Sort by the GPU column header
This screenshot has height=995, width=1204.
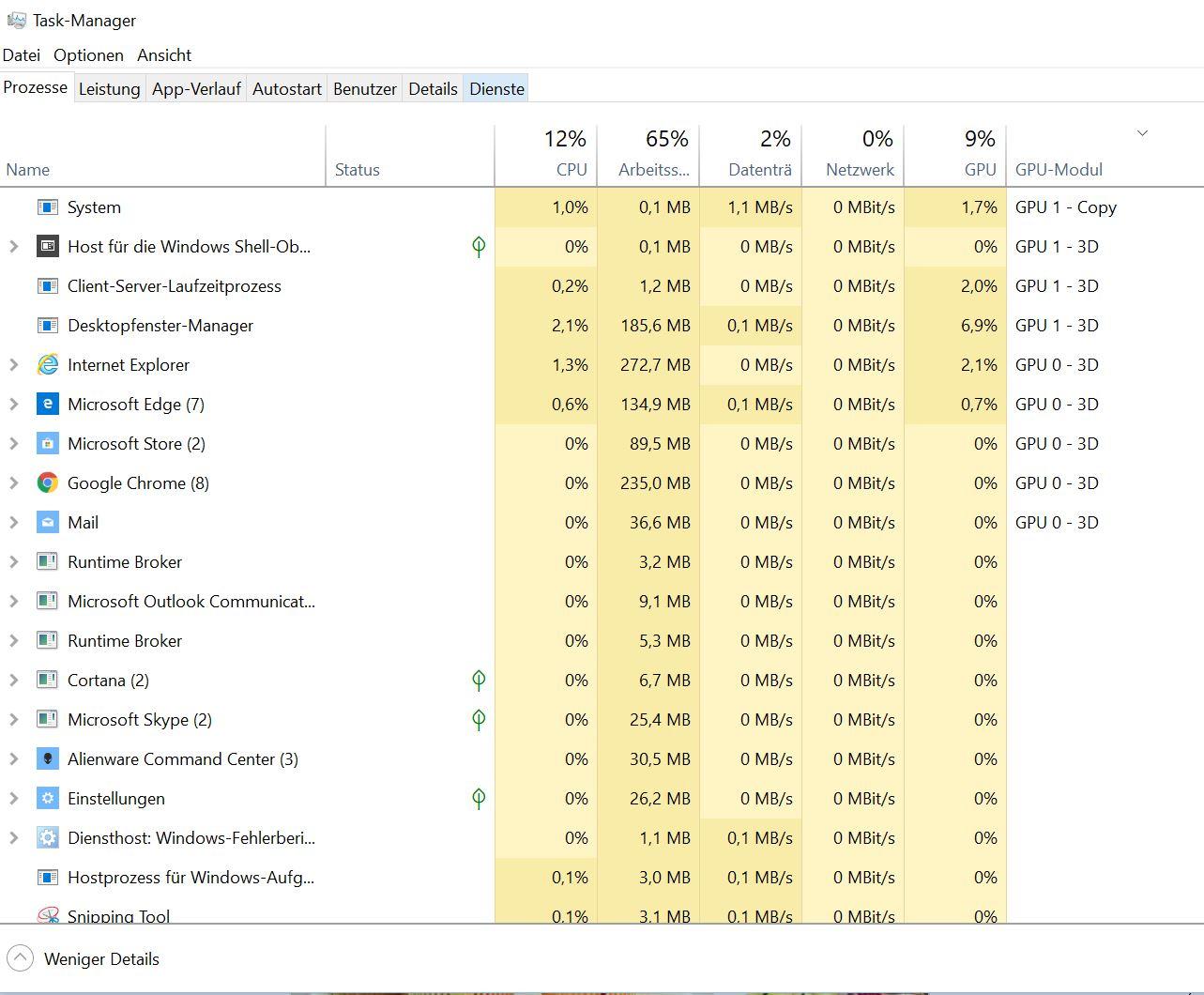[955, 156]
